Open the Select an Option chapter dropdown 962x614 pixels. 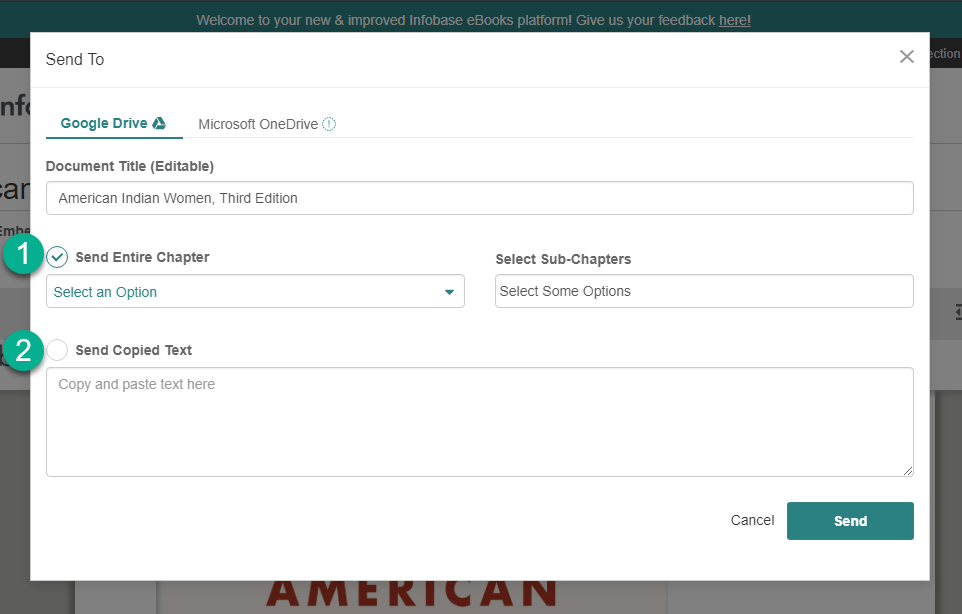[x=240, y=292]
